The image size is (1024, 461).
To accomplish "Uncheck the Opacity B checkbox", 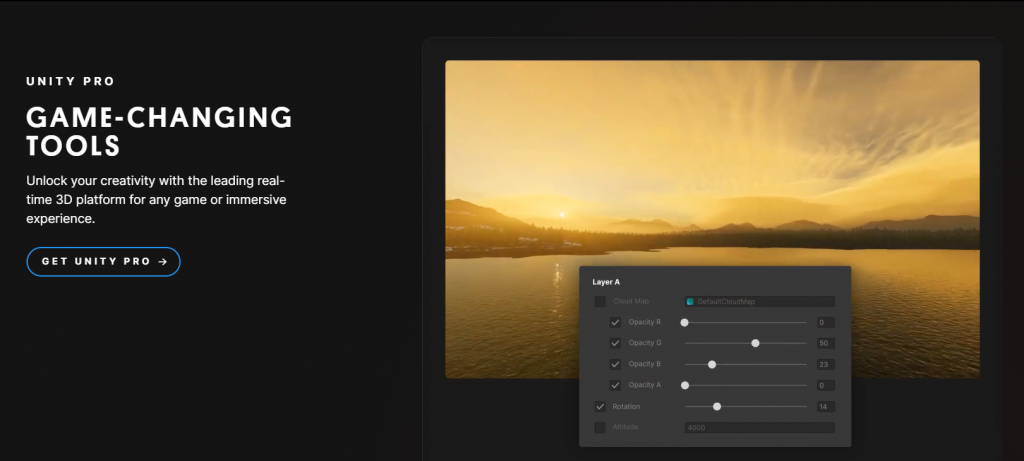I will click(x=616, y=364).
